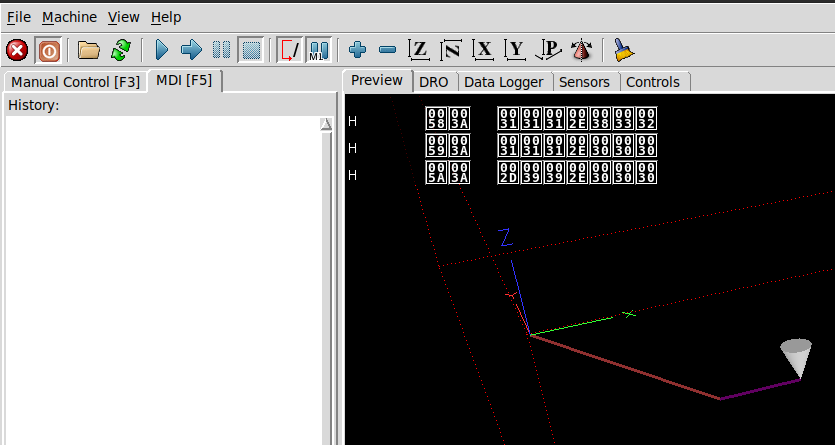Screen dimensions: 835x445
Task: Open the Data Logger tab
Action: pyautogui.click(x=504, y=82)
